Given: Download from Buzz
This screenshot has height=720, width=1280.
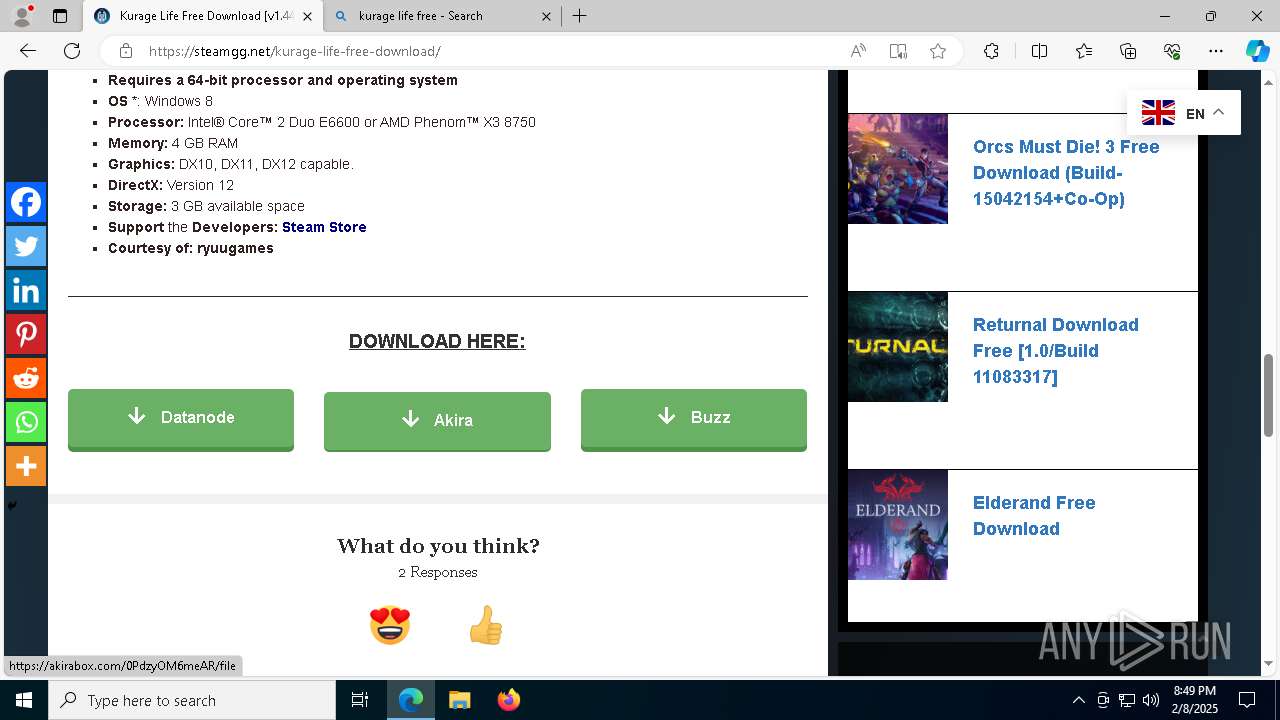Looking at the screenshot, I should coord(694,419).
